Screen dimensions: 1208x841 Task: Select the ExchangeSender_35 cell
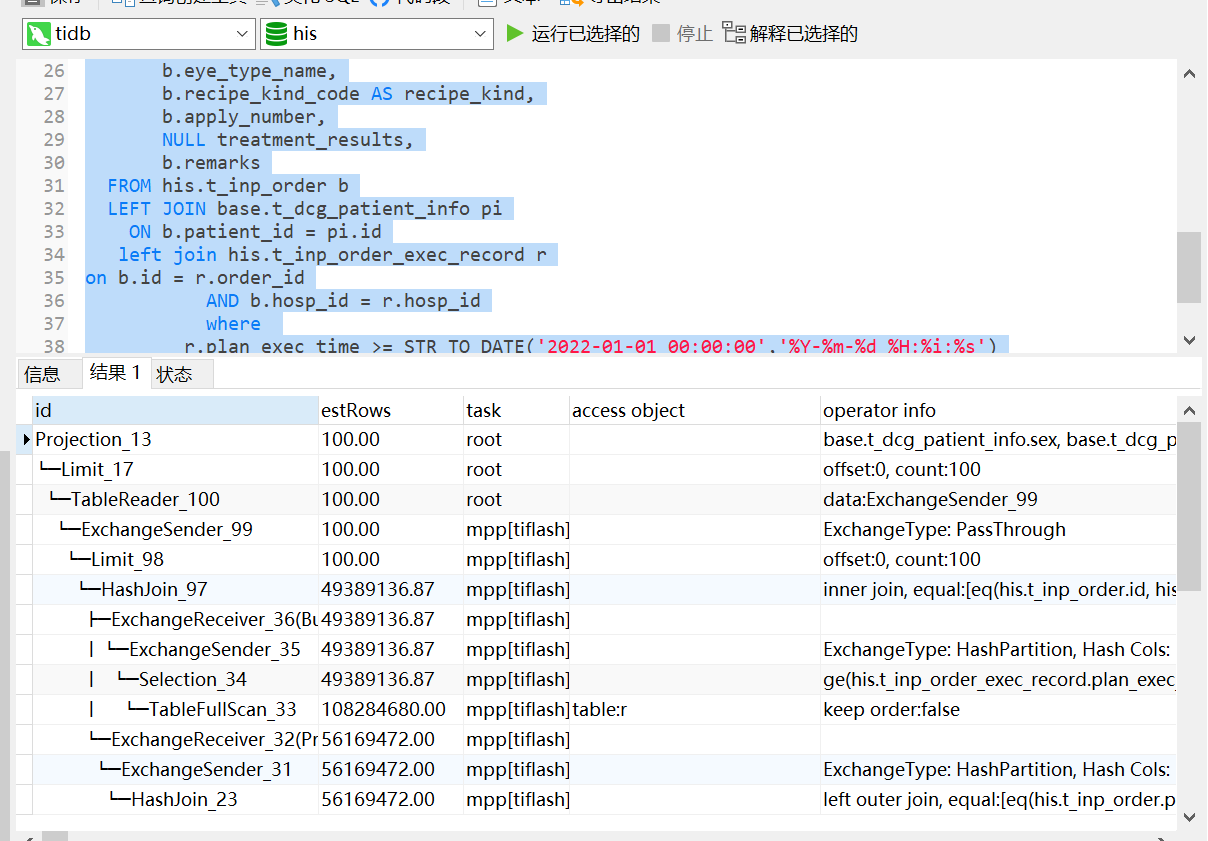click(175, 650)
